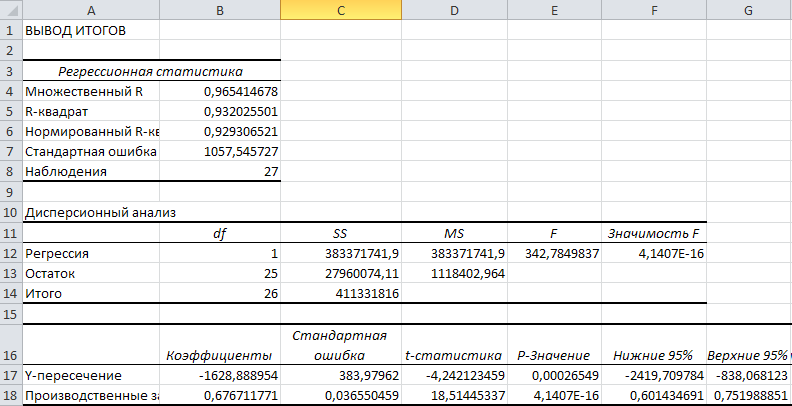Screen dimensions: 792x406
Task: Select observations value 27
Action: click(x=220, y=172)
